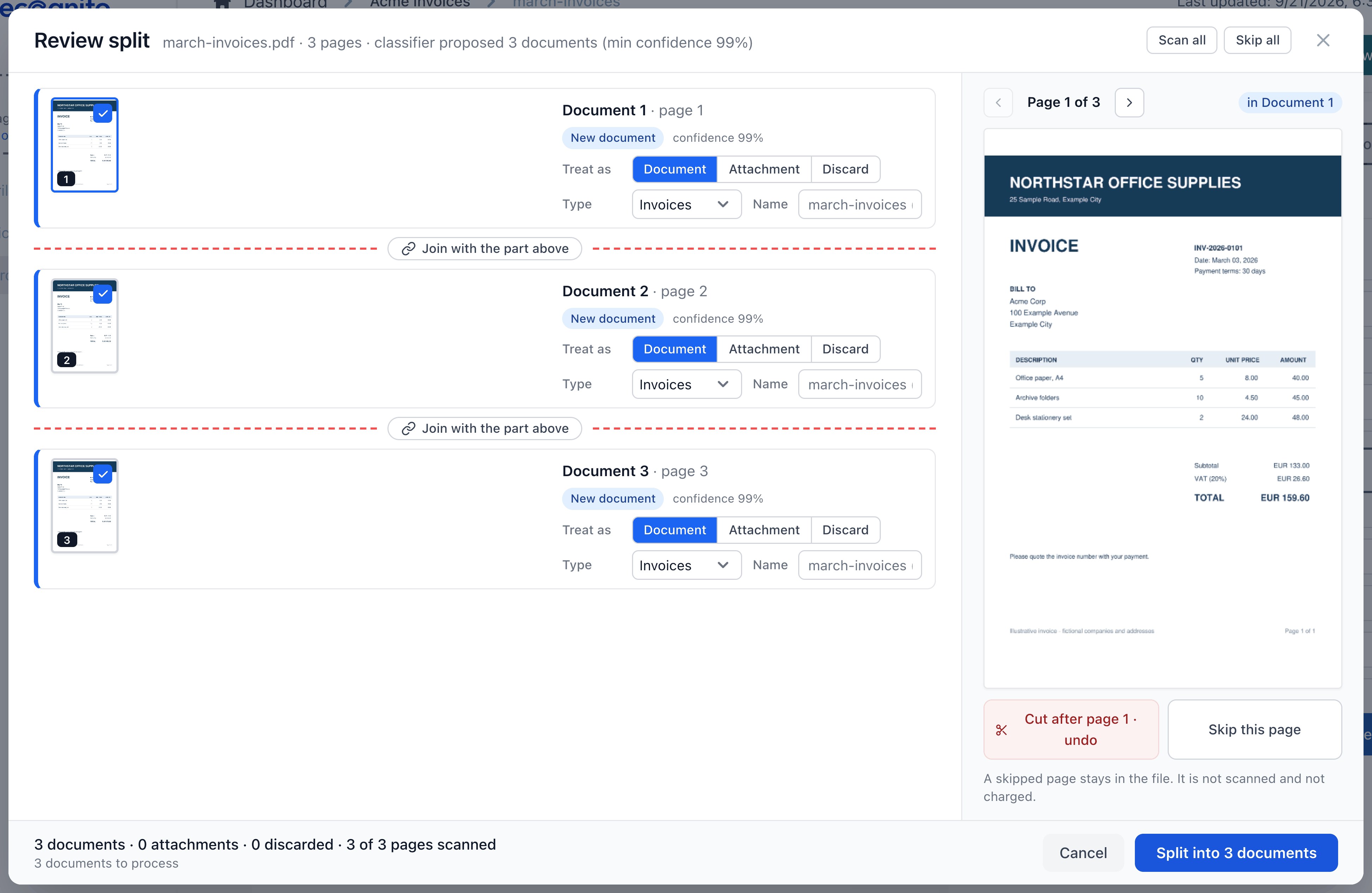The width and height of the screenshot is (1372, 893).
Task: Click the Dashboard home icon in breadcrumb
Action: click(x=223, y=4)
